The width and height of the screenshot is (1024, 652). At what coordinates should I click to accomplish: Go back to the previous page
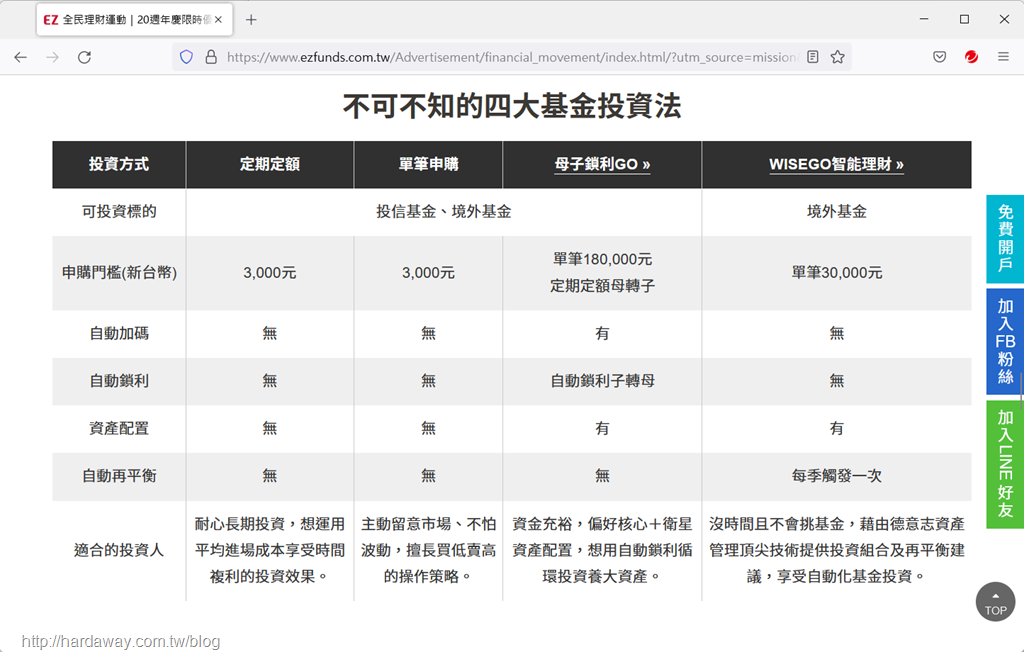click(20, 57)
